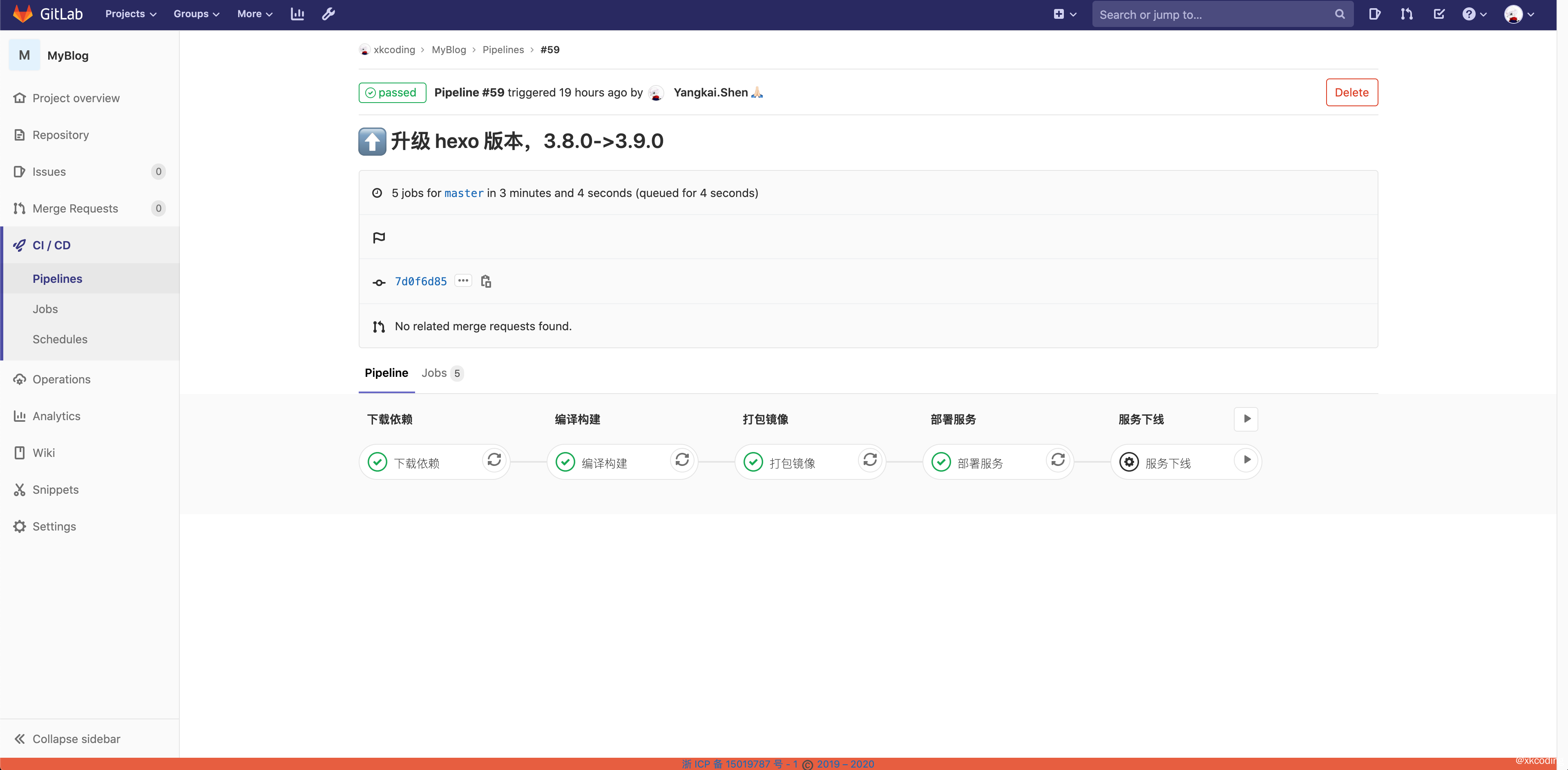Open issues icon in top bar
This screenshot has height=770, width=1568.
click(x=1374, y=14)
